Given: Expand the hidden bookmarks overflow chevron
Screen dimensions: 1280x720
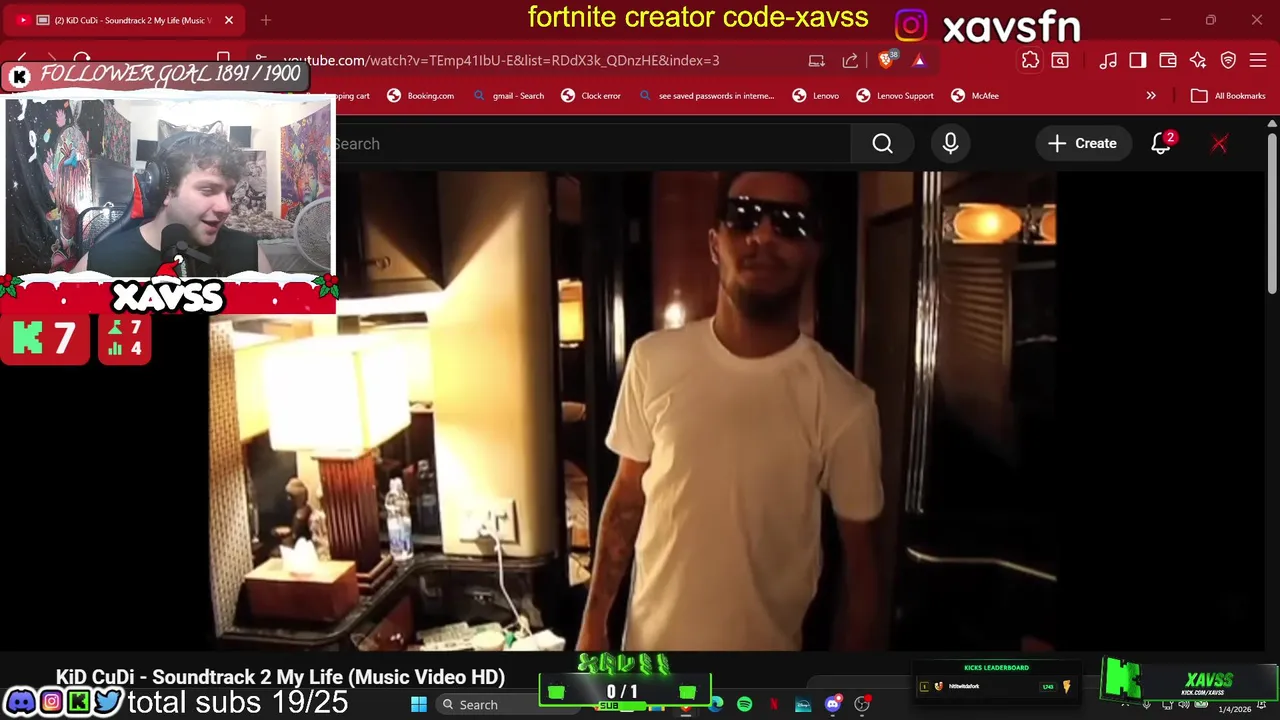Looking at the screenshot, I should pyautogui.click(x=1151, y=96).
